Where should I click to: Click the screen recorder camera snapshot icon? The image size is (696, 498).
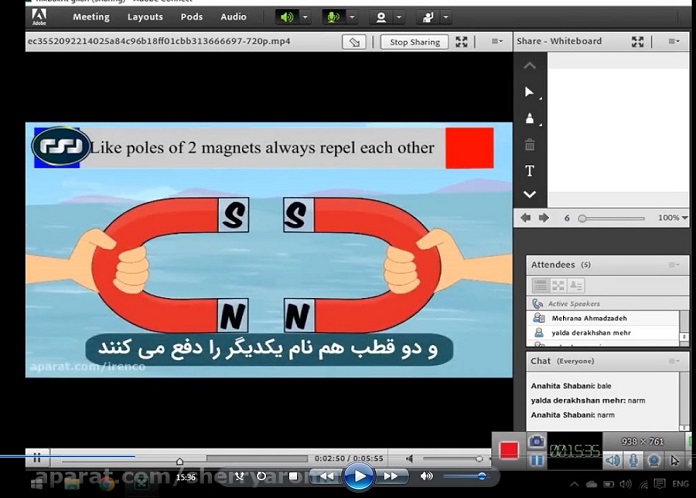(536, 441)
